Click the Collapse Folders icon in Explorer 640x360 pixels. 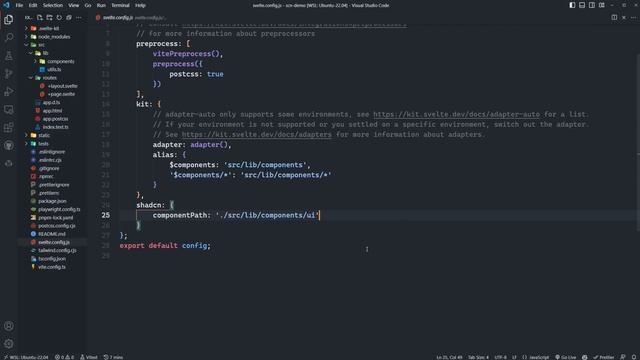pos(69,18)
